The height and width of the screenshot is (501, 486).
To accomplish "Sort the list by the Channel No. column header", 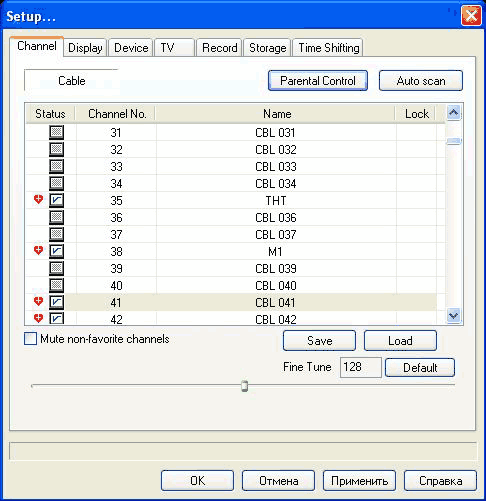I will pos(117,114).
